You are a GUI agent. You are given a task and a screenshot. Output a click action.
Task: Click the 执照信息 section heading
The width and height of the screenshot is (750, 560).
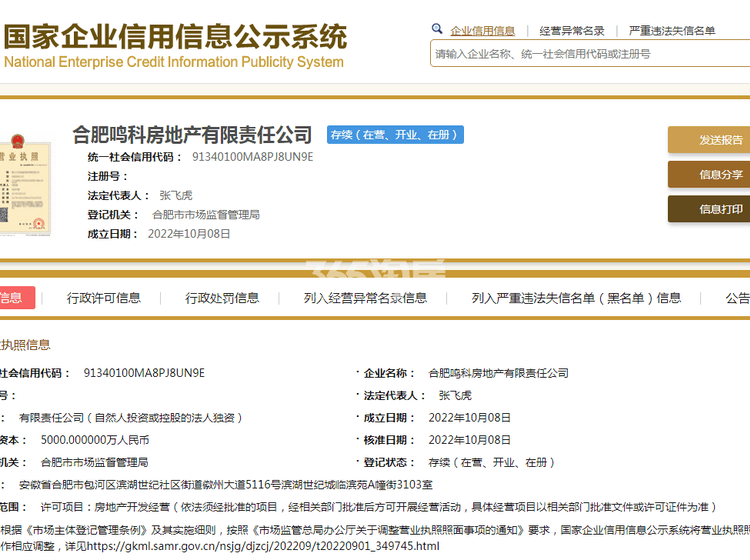25,345
